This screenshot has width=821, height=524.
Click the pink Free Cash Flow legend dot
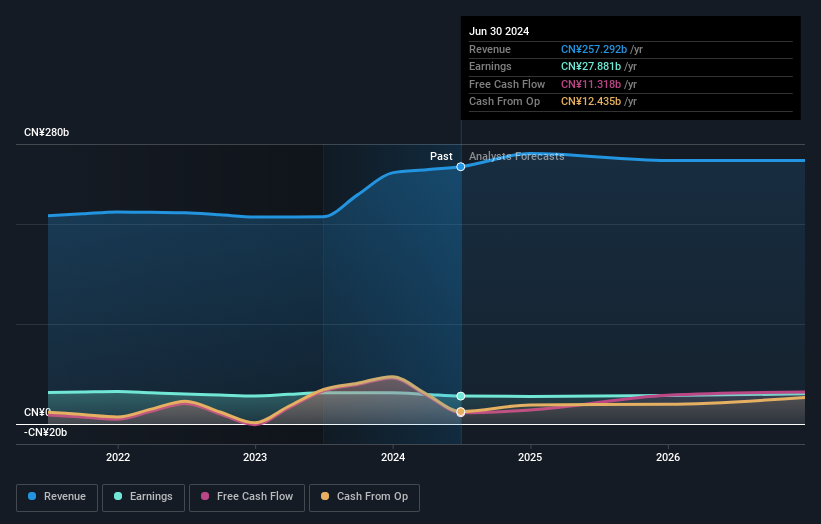tap(205, 496)
